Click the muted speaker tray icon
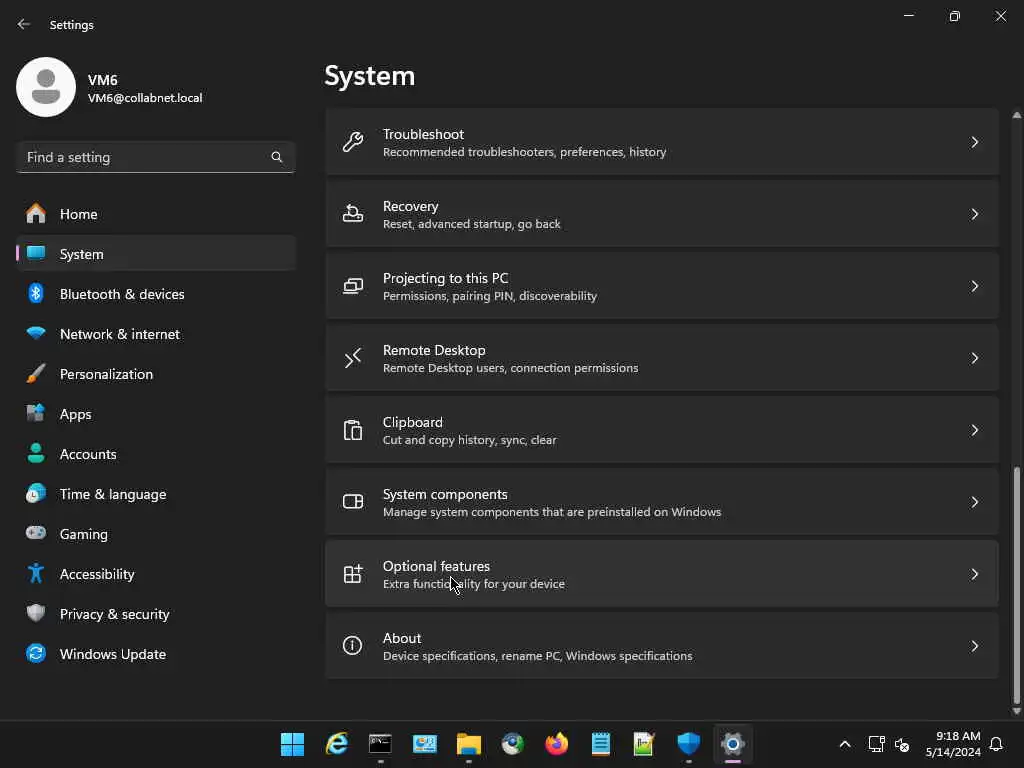Image resolution: width=1024 pixels, height=768 pixels. click(x=902, y=744)
